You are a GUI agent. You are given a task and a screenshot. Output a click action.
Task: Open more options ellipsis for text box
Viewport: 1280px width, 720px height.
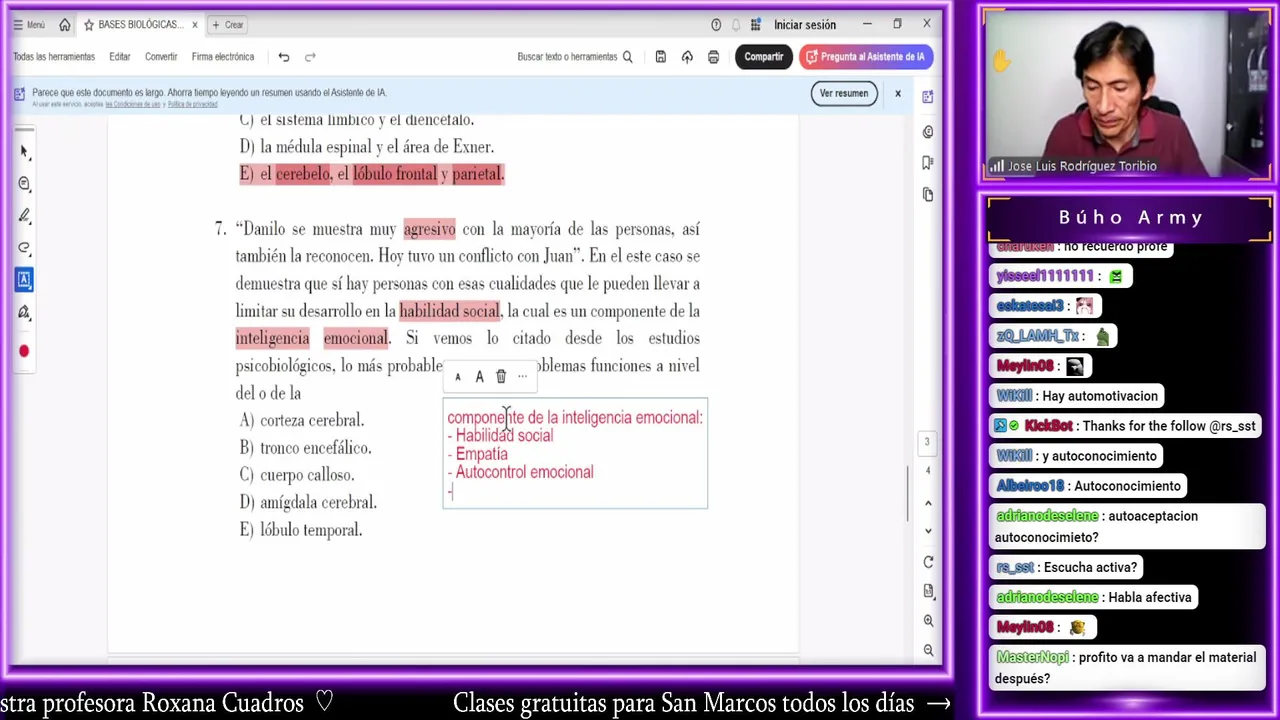(x=522, y=377)
